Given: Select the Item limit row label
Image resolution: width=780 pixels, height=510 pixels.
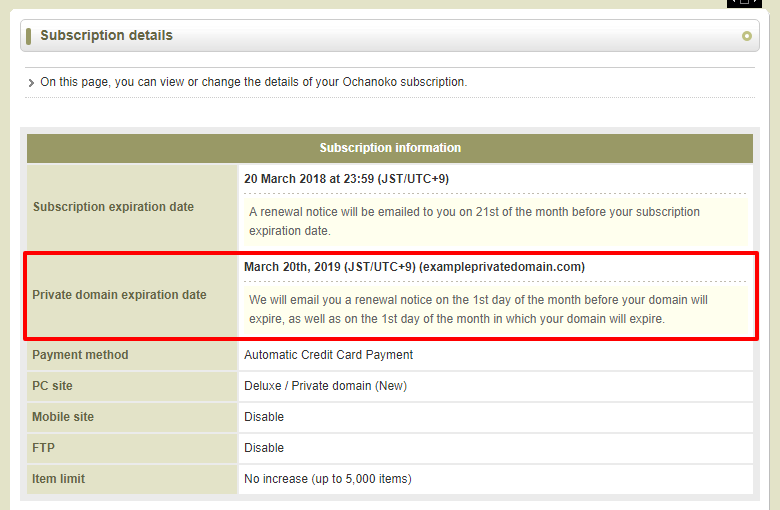Looking at the screenshot, I should pyautogui.click(x=58, y=479).
